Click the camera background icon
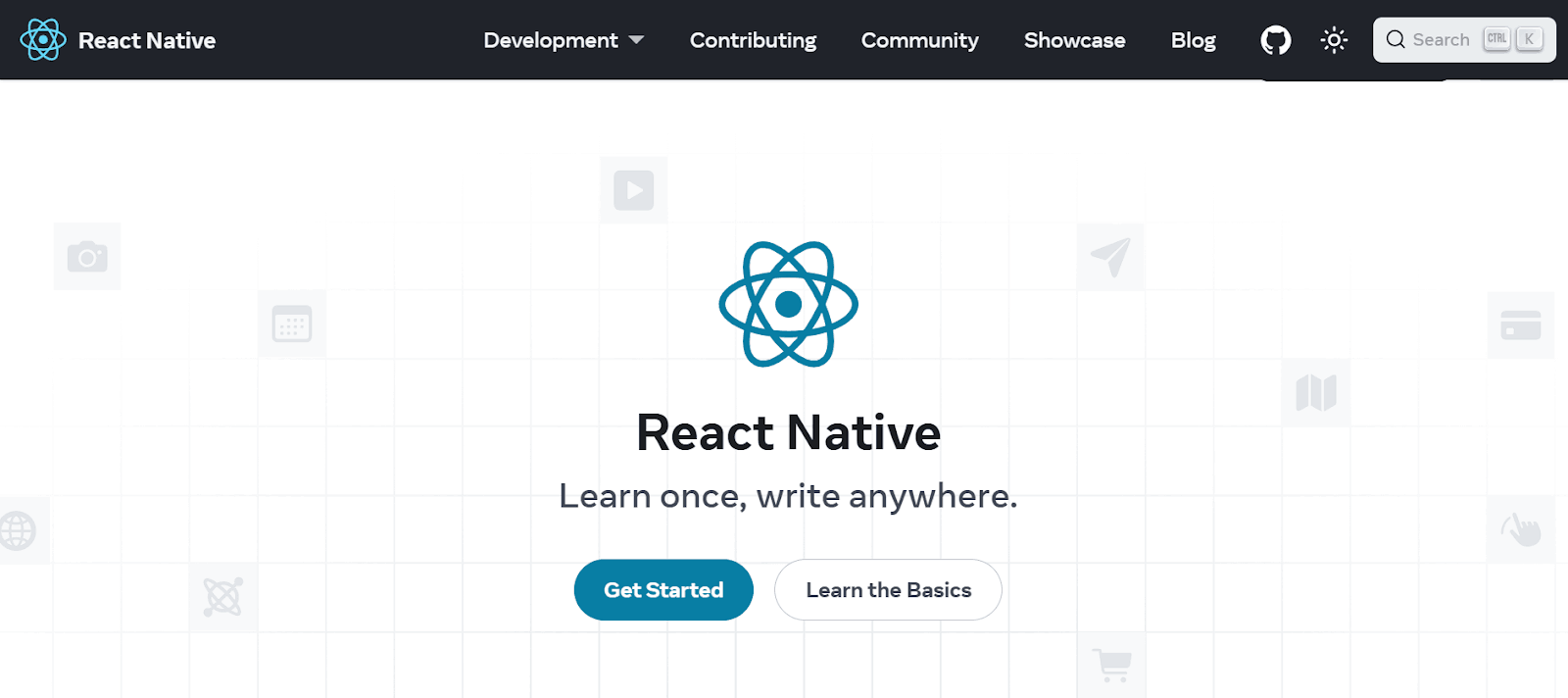Viewport: 1568px width, 698px height. 87,257
